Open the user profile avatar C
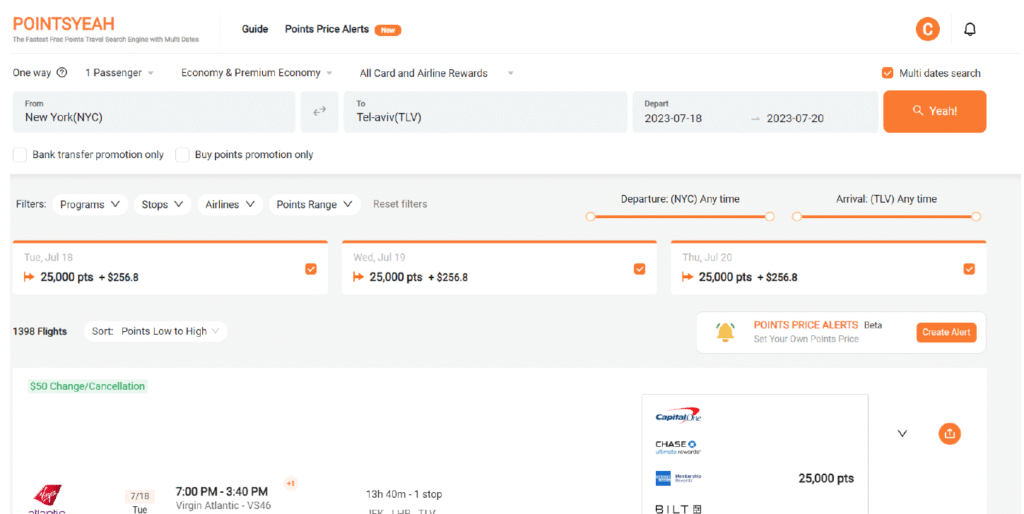Viewport: 1024px width, 514px height. tap(927, 29)
